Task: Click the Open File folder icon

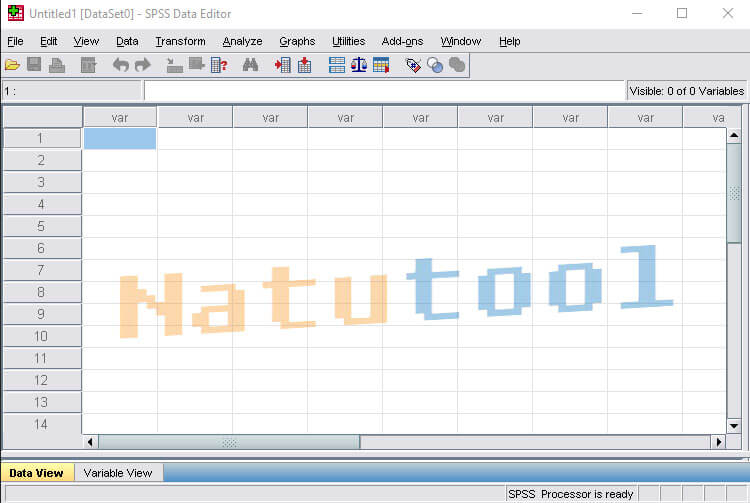Action: [12, 65]
